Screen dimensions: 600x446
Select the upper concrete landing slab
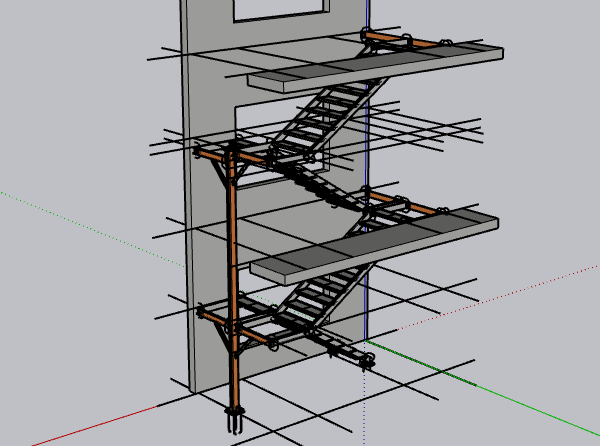click(377, 69)
